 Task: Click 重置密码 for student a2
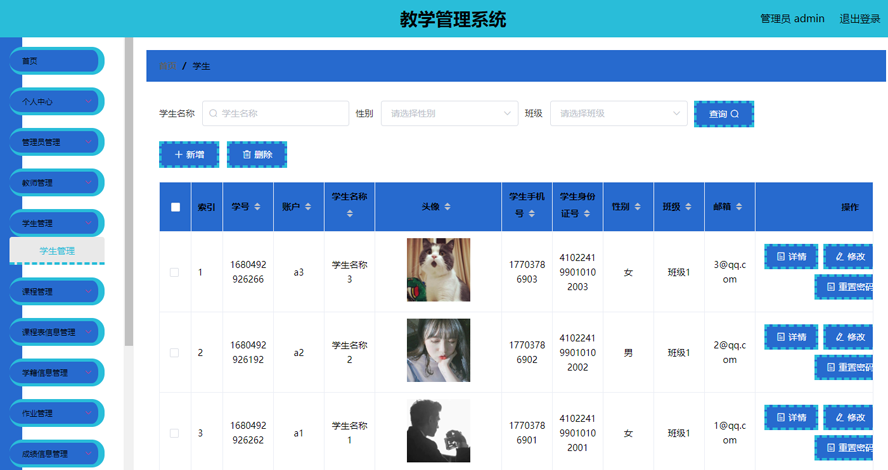(x=844, y=367)
